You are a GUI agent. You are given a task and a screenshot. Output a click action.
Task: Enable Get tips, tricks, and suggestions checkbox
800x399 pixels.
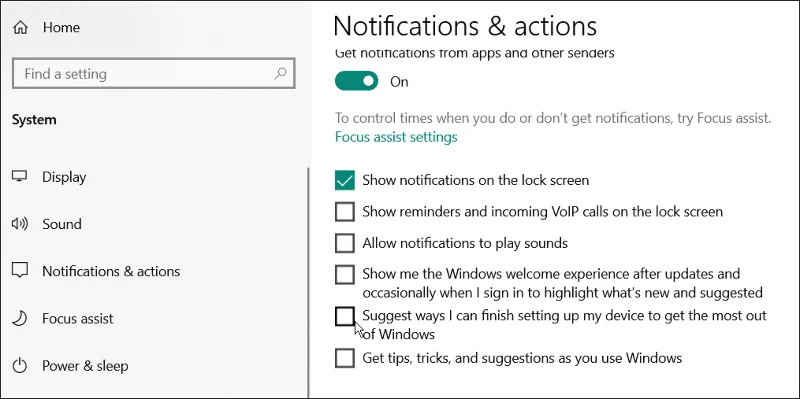(x=345, y=358)
